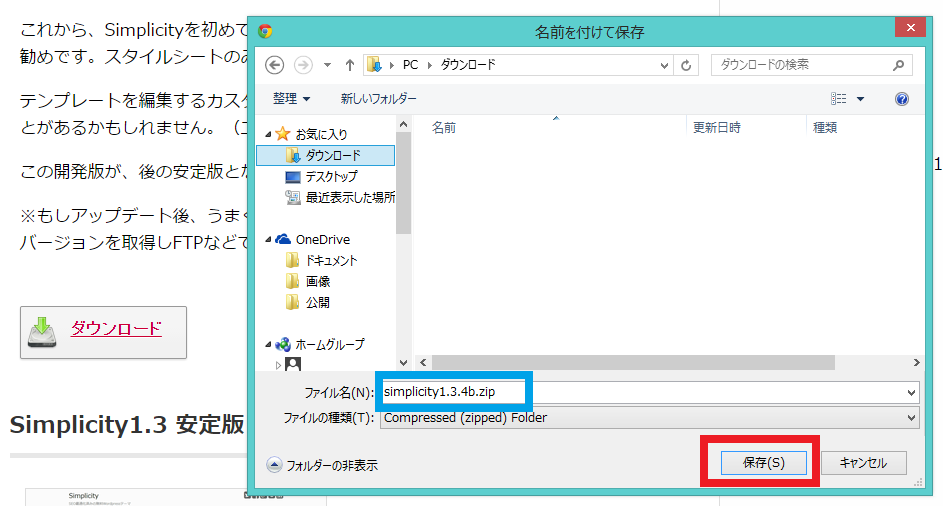Click フォルダーの非表示 to hide folders
The width and height of the screenshot is (943, 506).
[322, 465]
